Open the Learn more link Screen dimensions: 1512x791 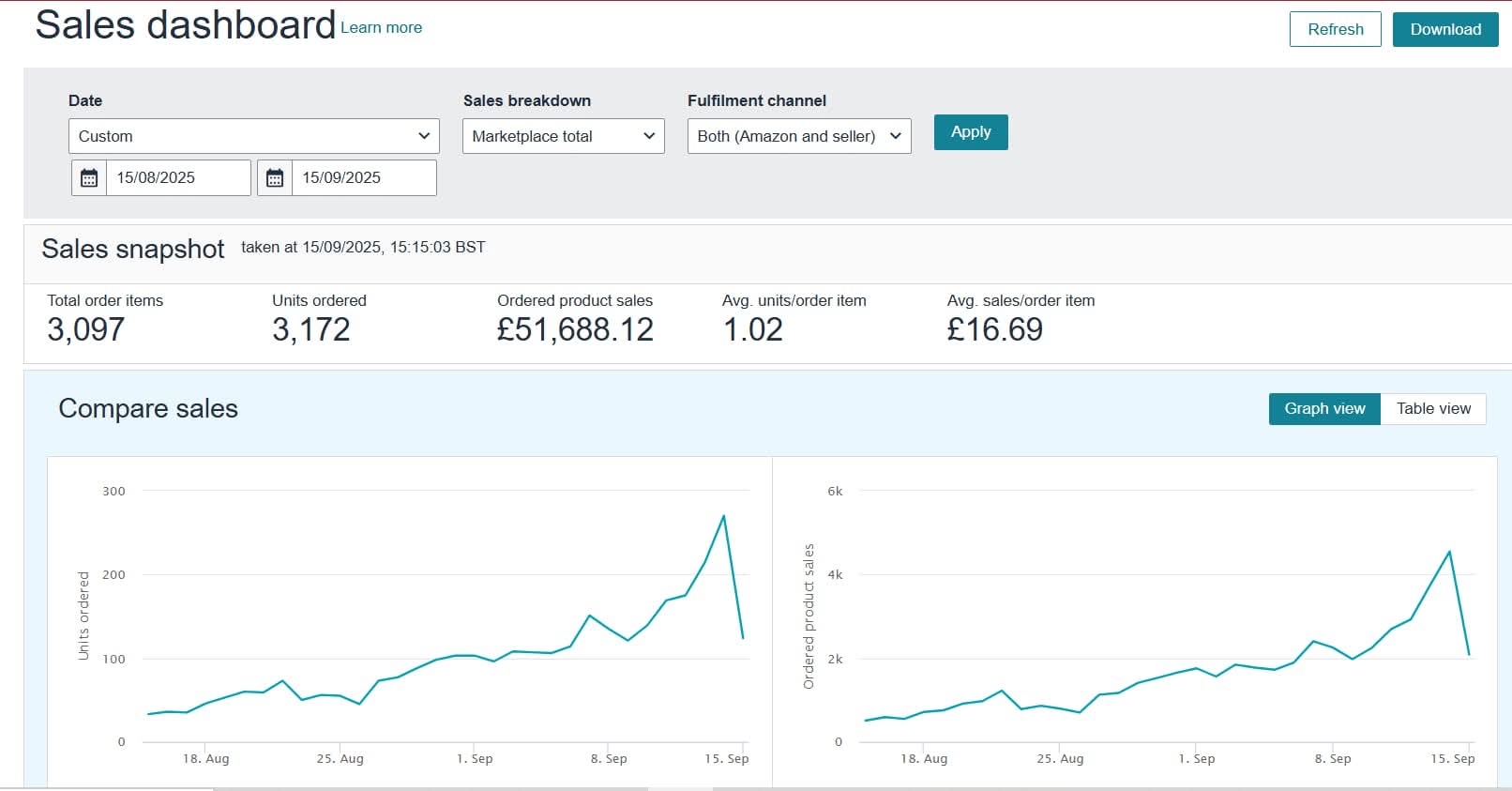(x=381, y=28)
